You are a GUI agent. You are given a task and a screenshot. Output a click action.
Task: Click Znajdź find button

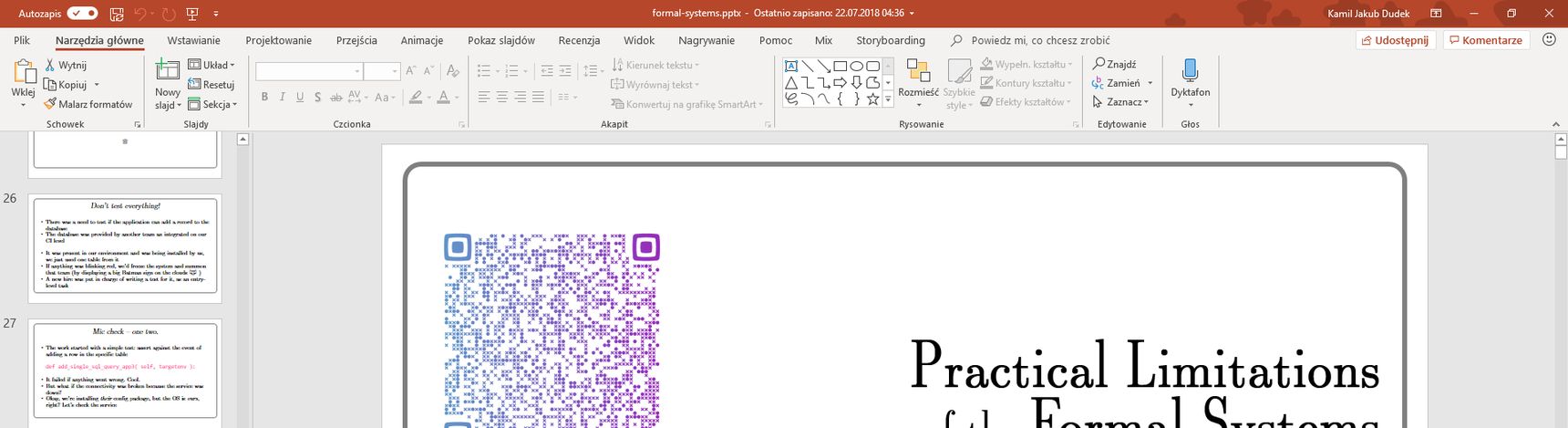click(x=1115, y=64)
